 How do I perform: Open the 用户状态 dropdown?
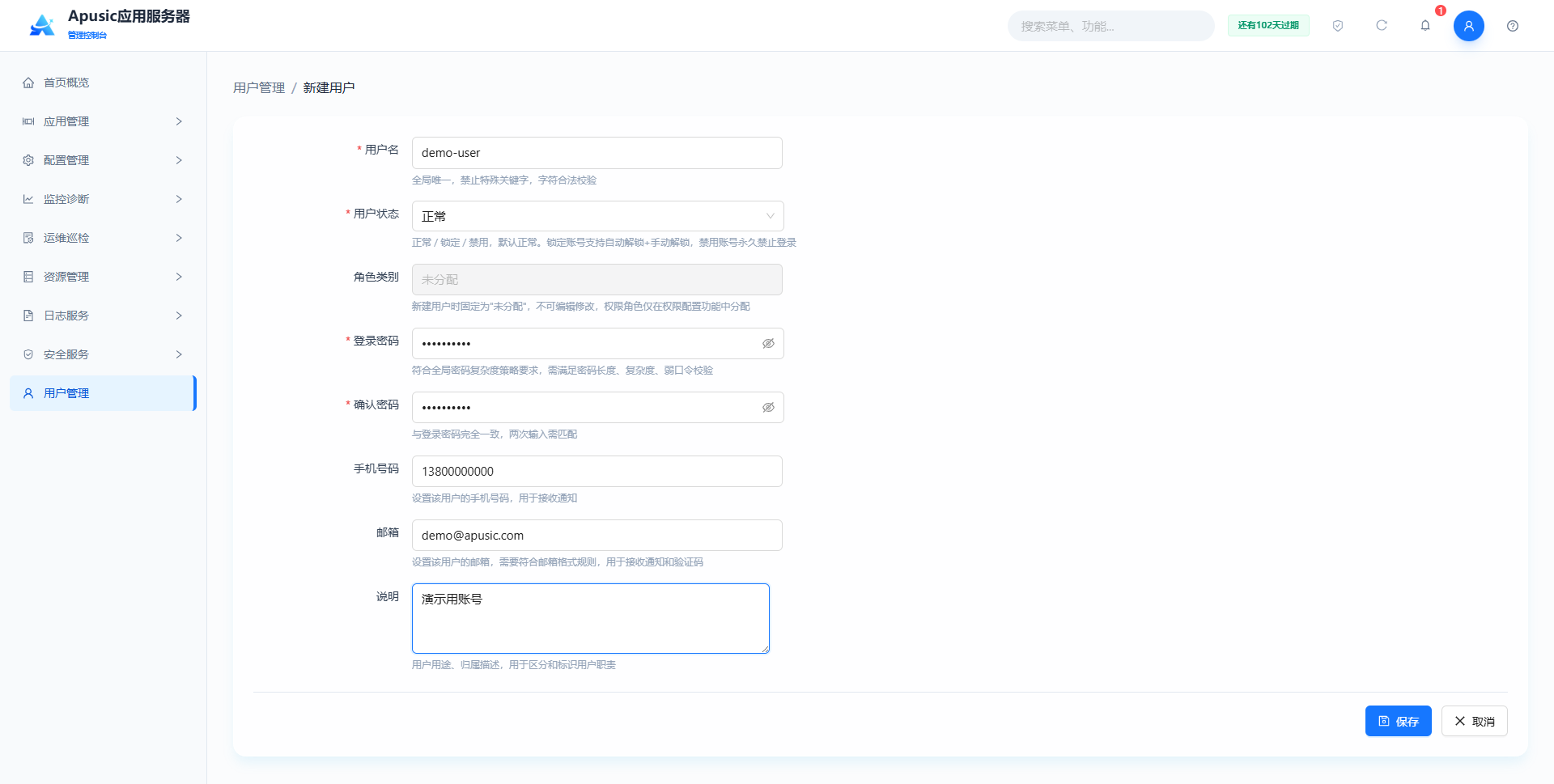pos(597,216)
